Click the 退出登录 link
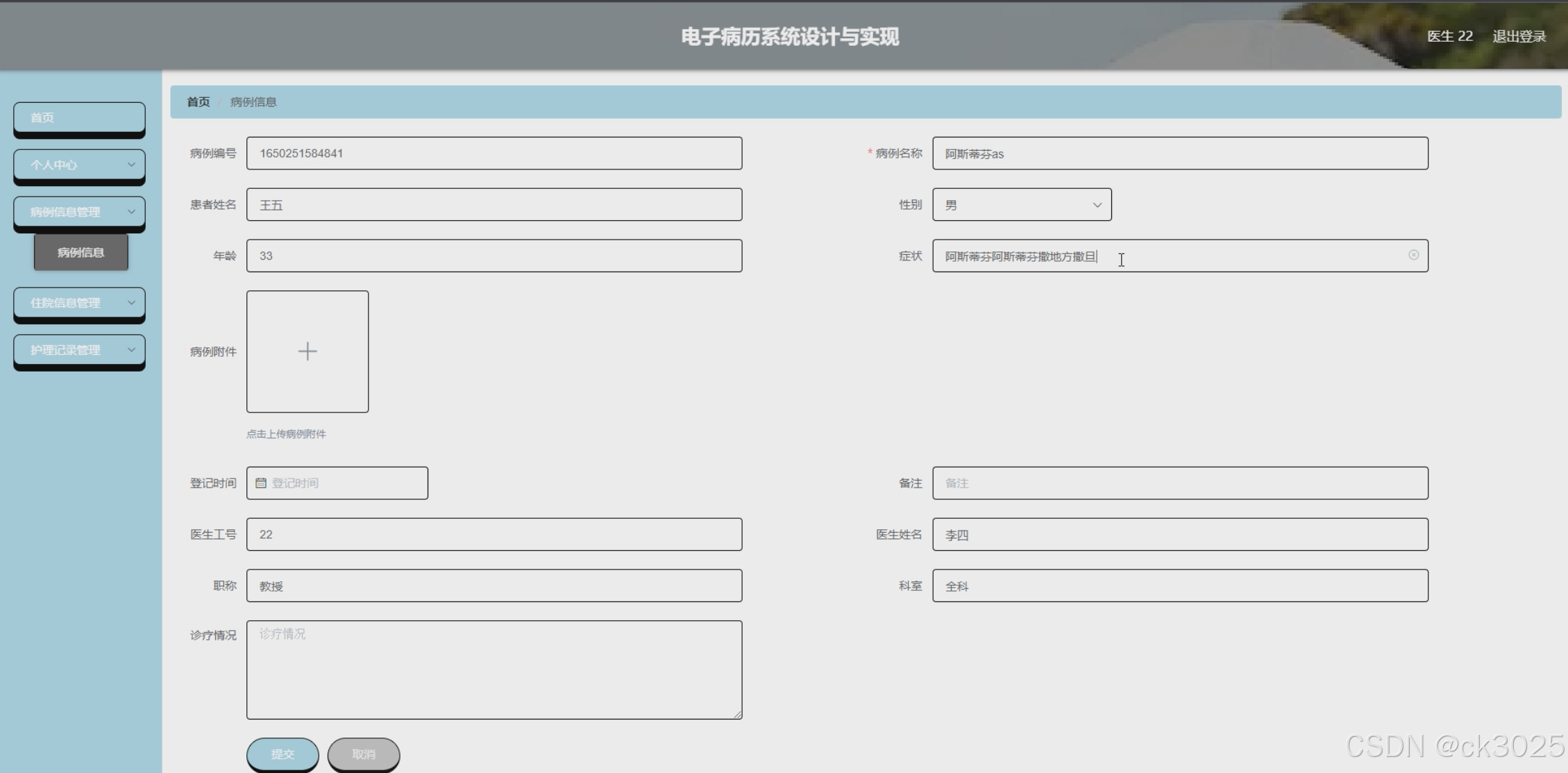The height and width of the screenshot is (773, 1568). (1519, 36)
